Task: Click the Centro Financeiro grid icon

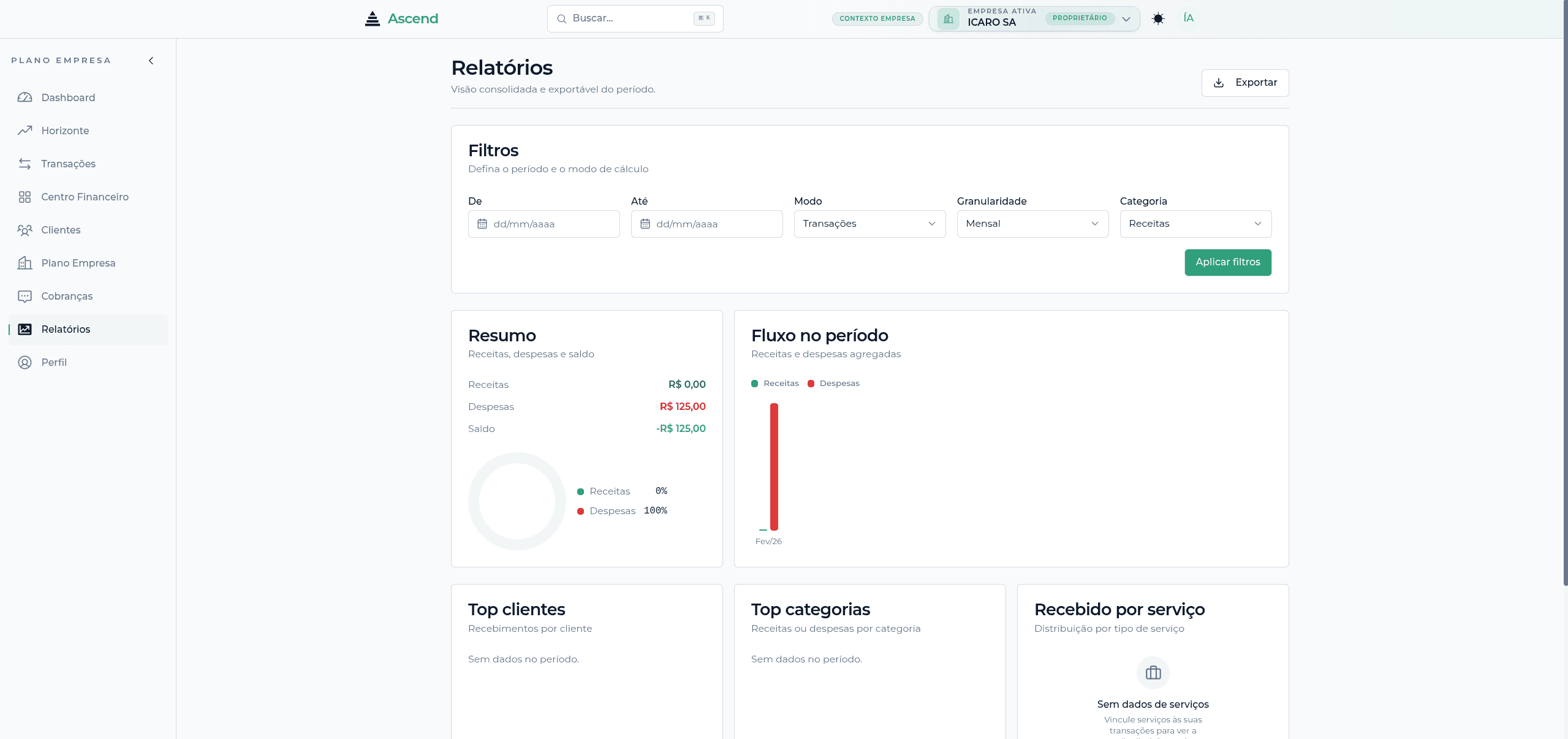Action: [25, 197]
